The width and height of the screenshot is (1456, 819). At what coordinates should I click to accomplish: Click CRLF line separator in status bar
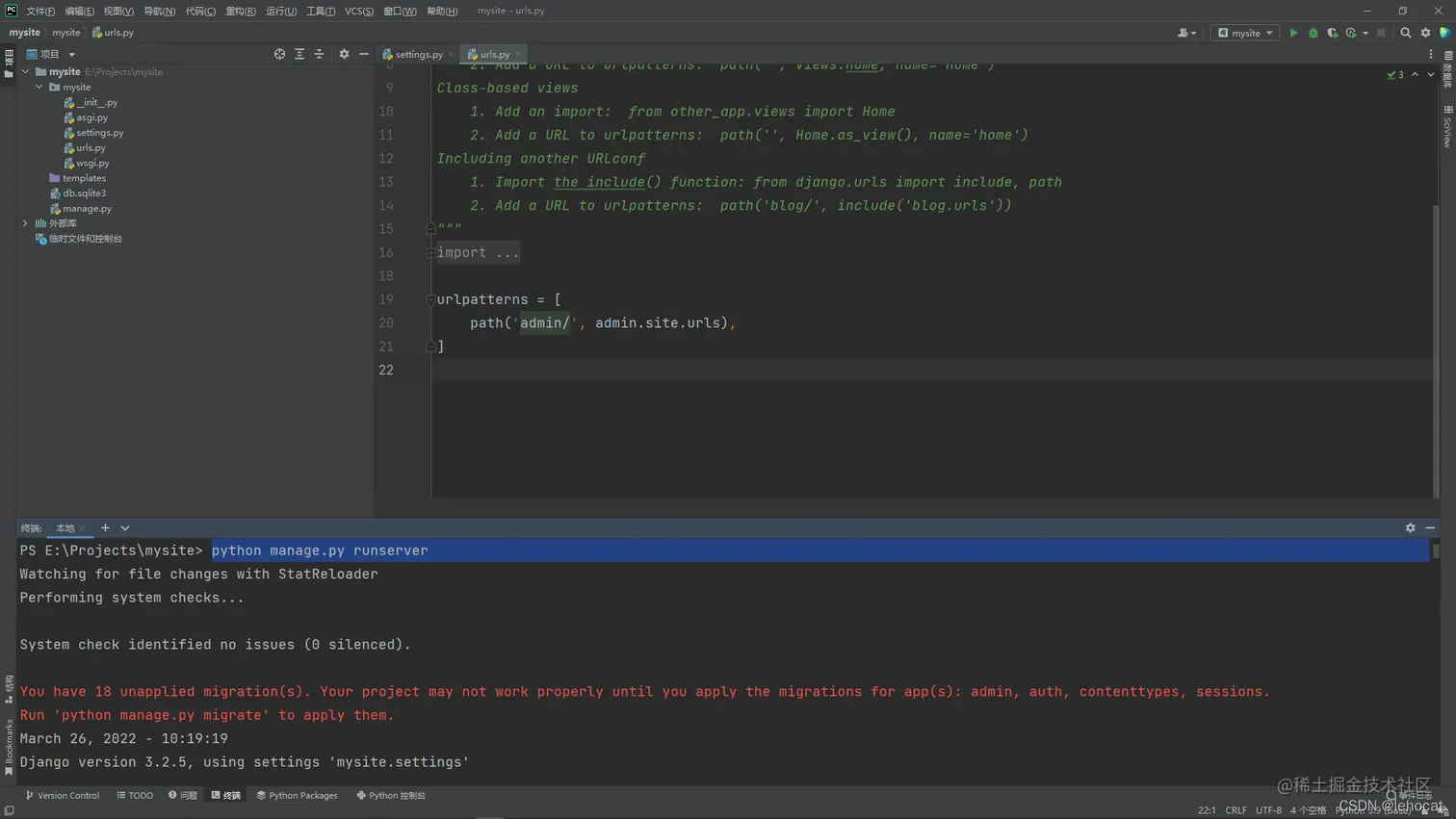pyautogui.click(x=1235, y=810)
